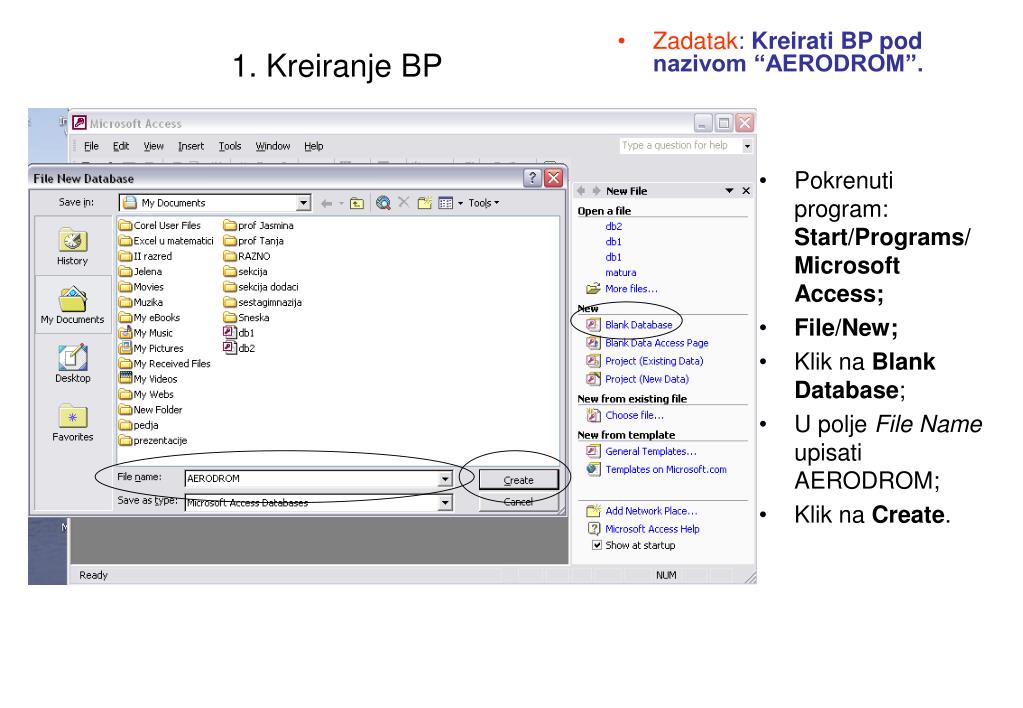Click the Views icon in dialog toolbar
Viewport: 1023px width, 708px height.
[x=446, y=204]
